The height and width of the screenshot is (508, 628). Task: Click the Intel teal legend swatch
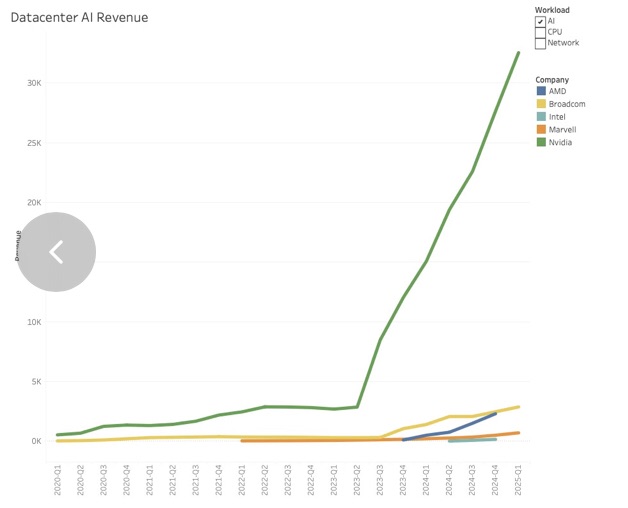tap(541, 117)
